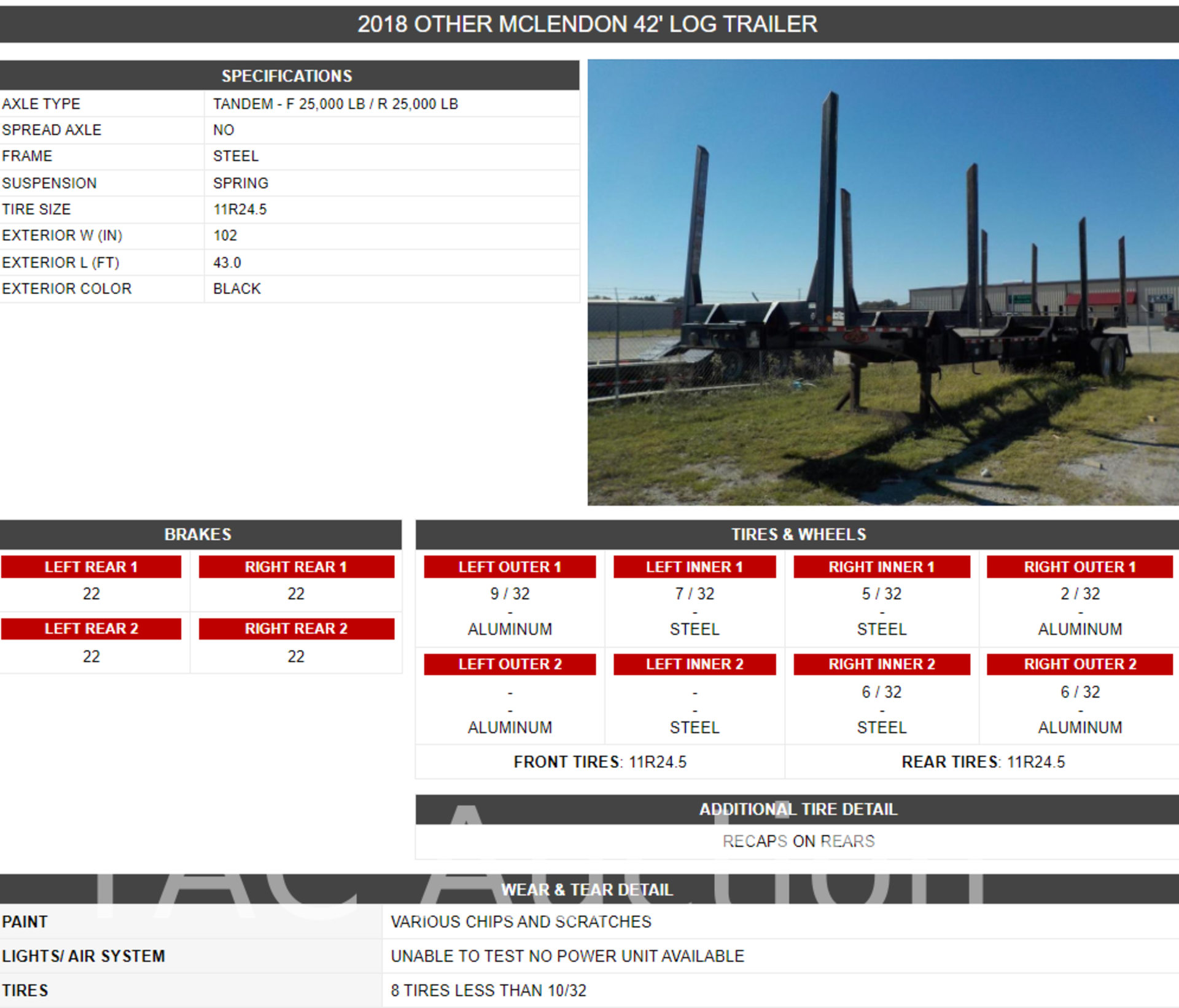Click the TIRES & WHEELS section header

[798, 534]
